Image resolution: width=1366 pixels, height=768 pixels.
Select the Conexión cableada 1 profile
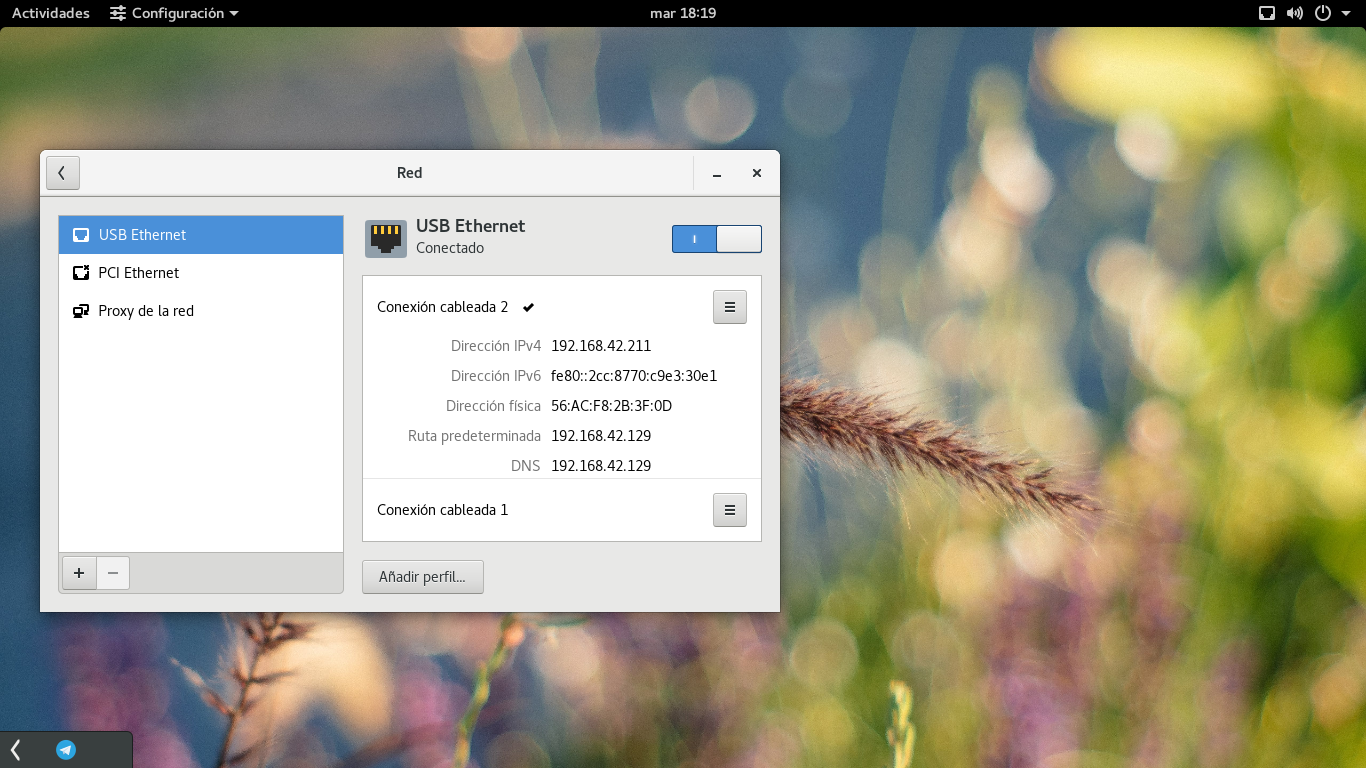tap(442, 510)
